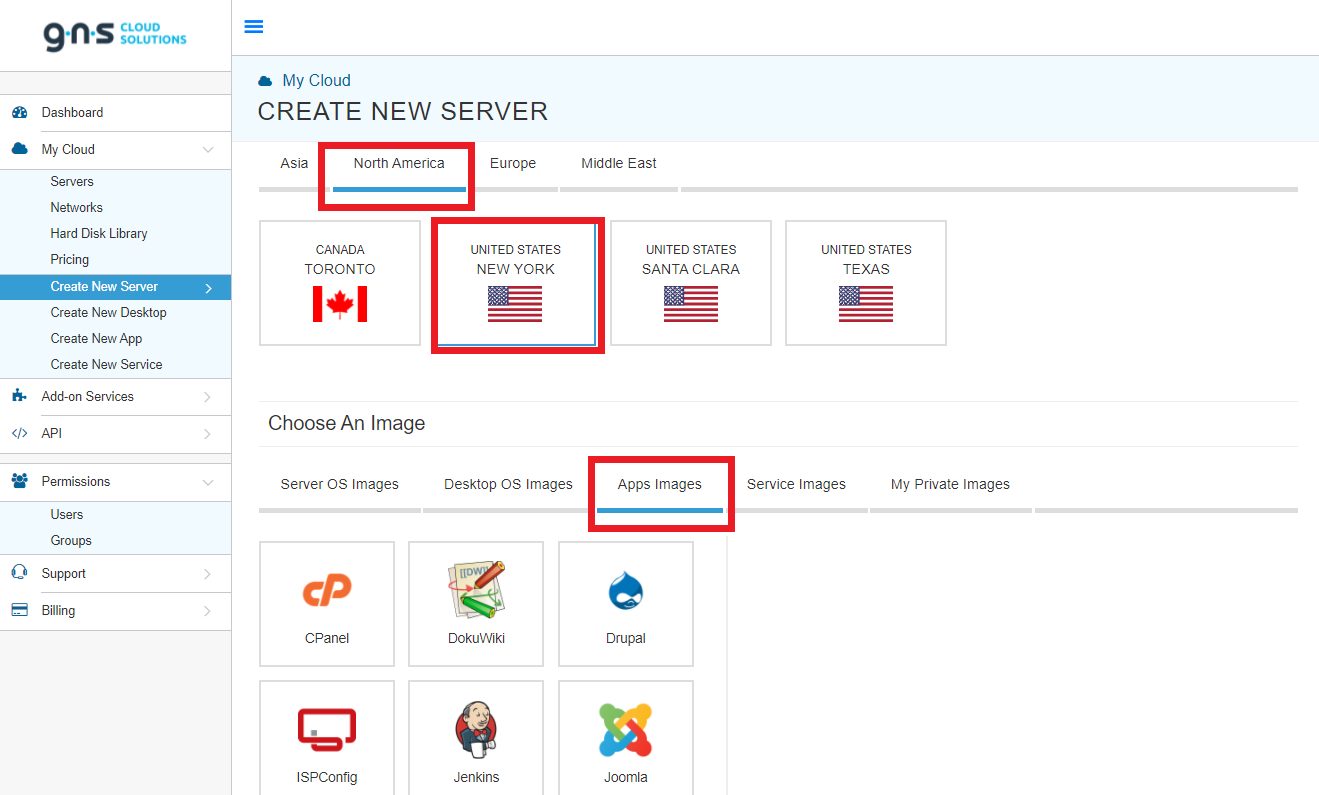Click the Dashboard gauge icon
The width and height of the screenshot is (1319, 795).
point(19,113)
